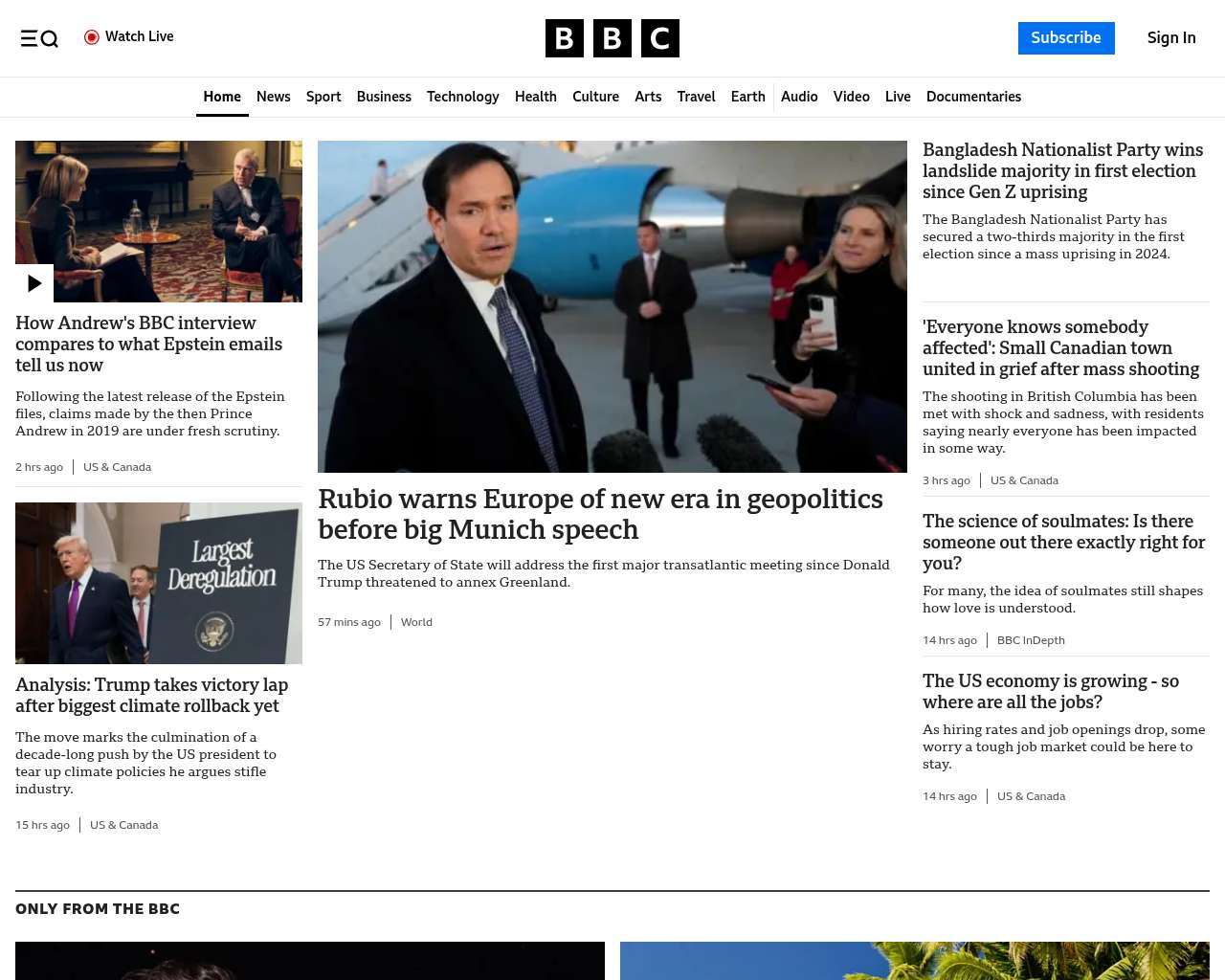
Task: Open the Canadian town mass shooting story
Action: (x=1060, y=348)
